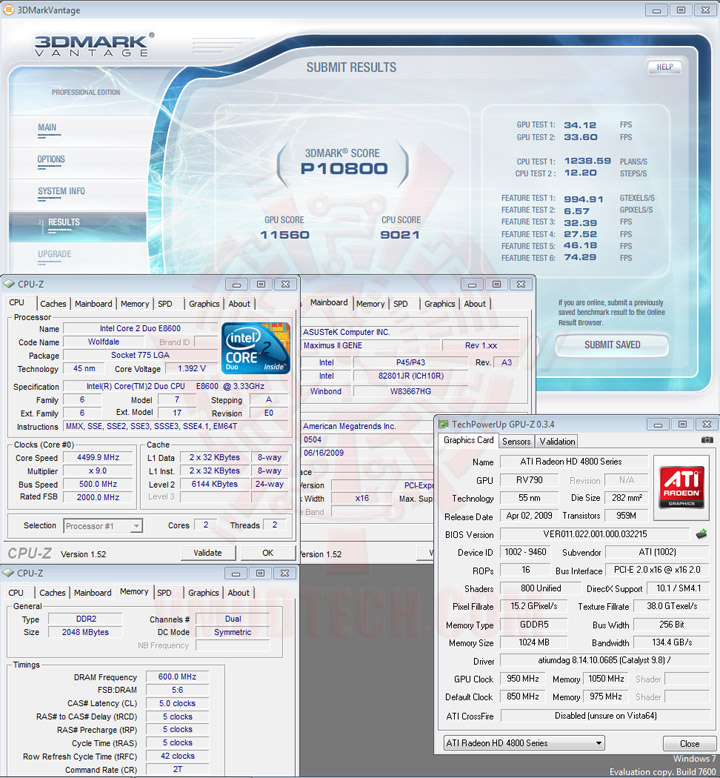The height and width of the screenshot is (778, 720).
Task: Open About tab in top CPU-Z window
Action: pyautogui.click(x=239, y=304)
